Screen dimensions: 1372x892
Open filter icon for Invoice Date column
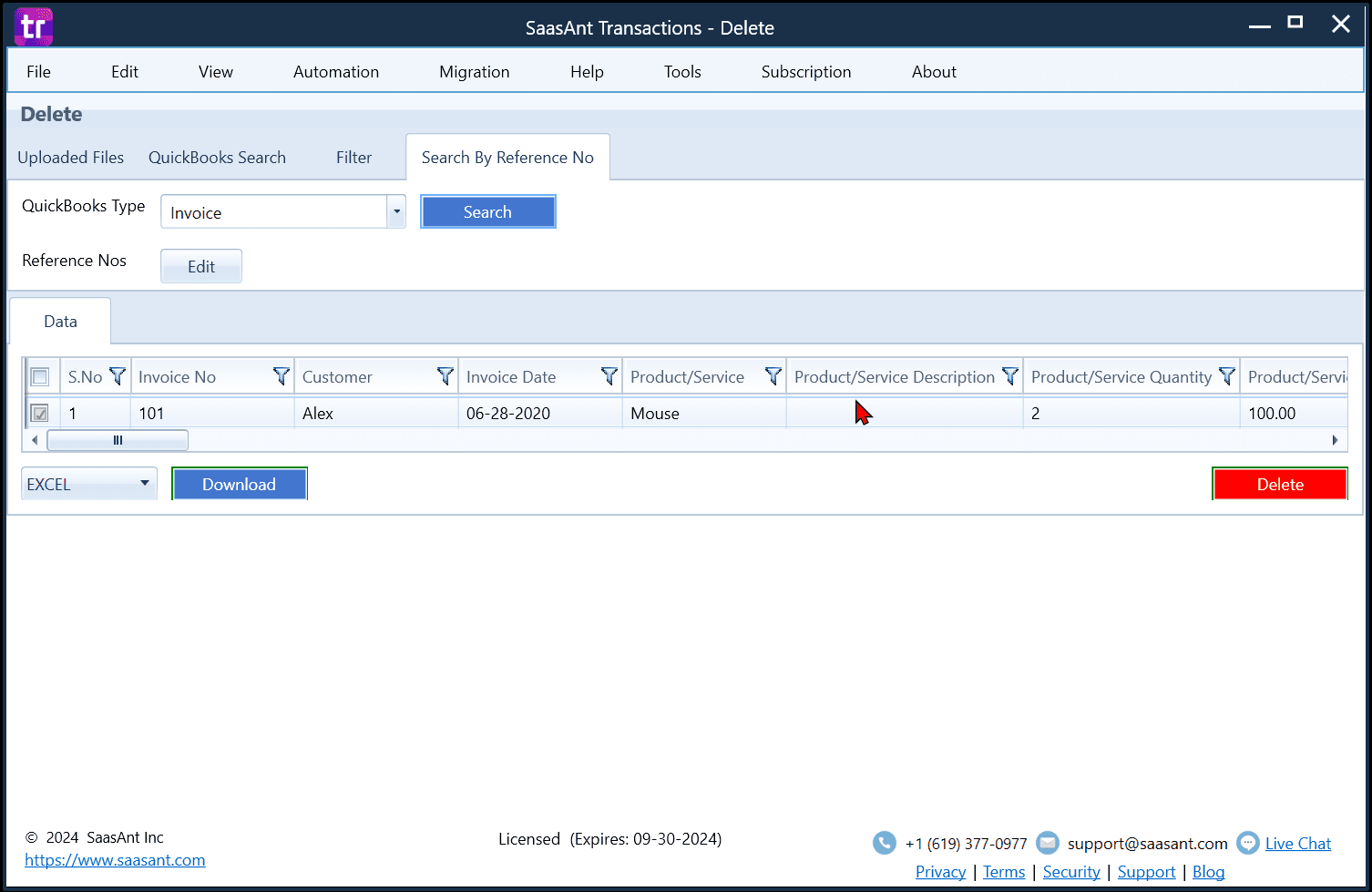click(609, 376)
